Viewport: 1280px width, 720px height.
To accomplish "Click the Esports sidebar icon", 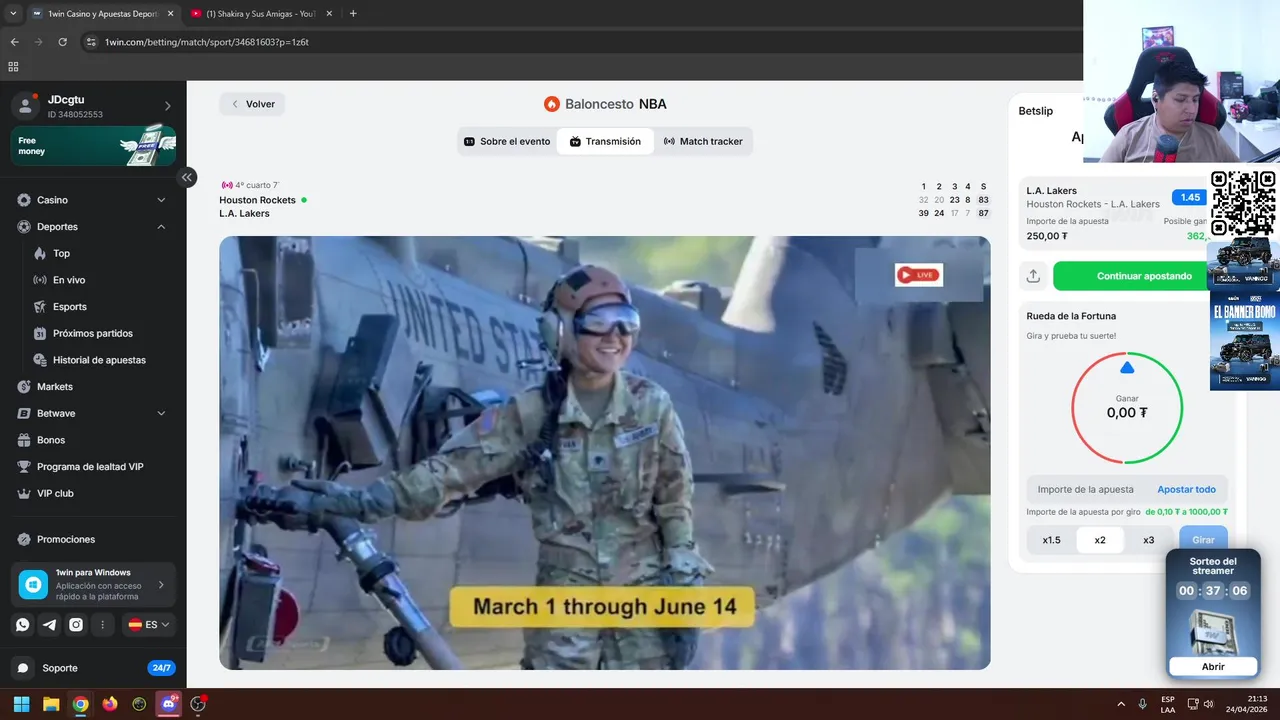I will [40, 307].
